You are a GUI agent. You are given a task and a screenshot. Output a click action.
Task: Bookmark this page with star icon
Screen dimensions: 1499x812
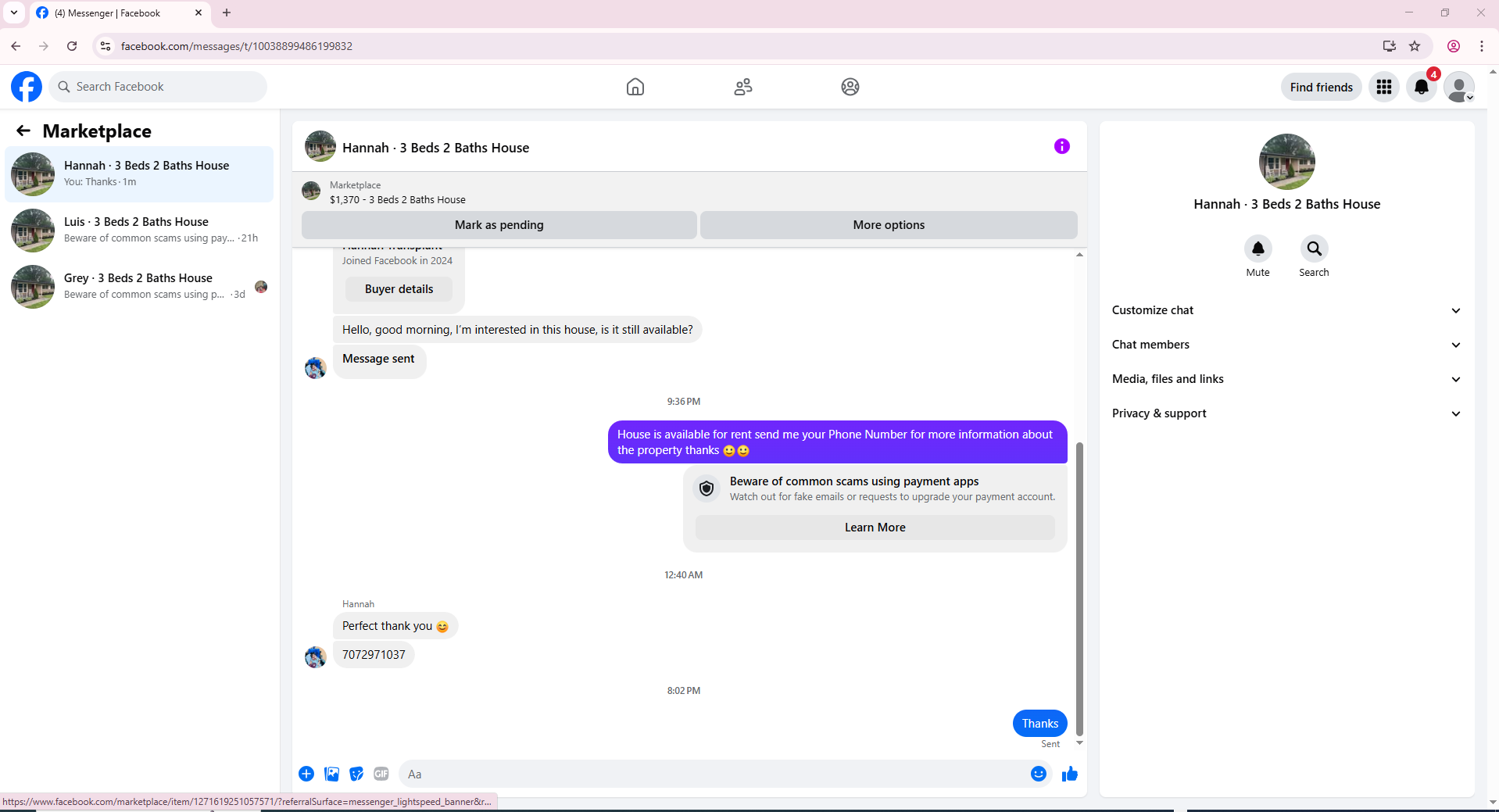(x=1415, y=46)
